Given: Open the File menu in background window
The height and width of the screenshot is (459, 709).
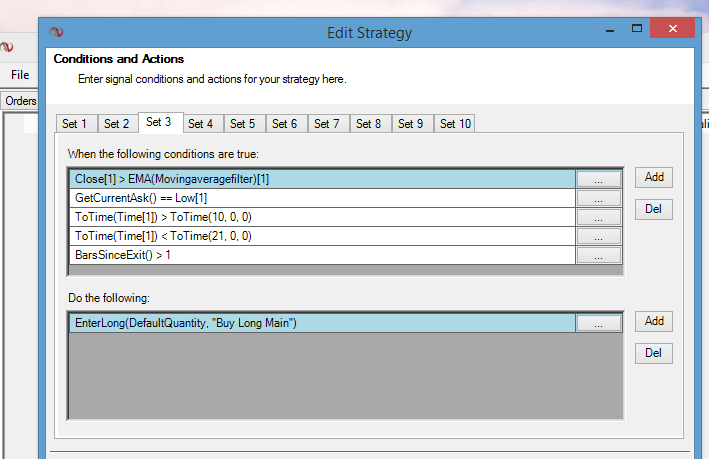Looking at the screenshot, I should [20, 75].
